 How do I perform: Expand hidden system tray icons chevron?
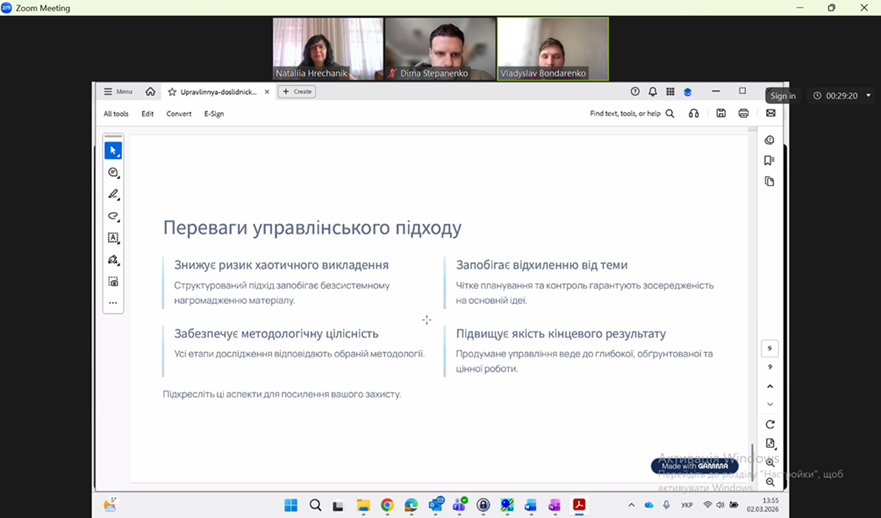click(631, 505)
